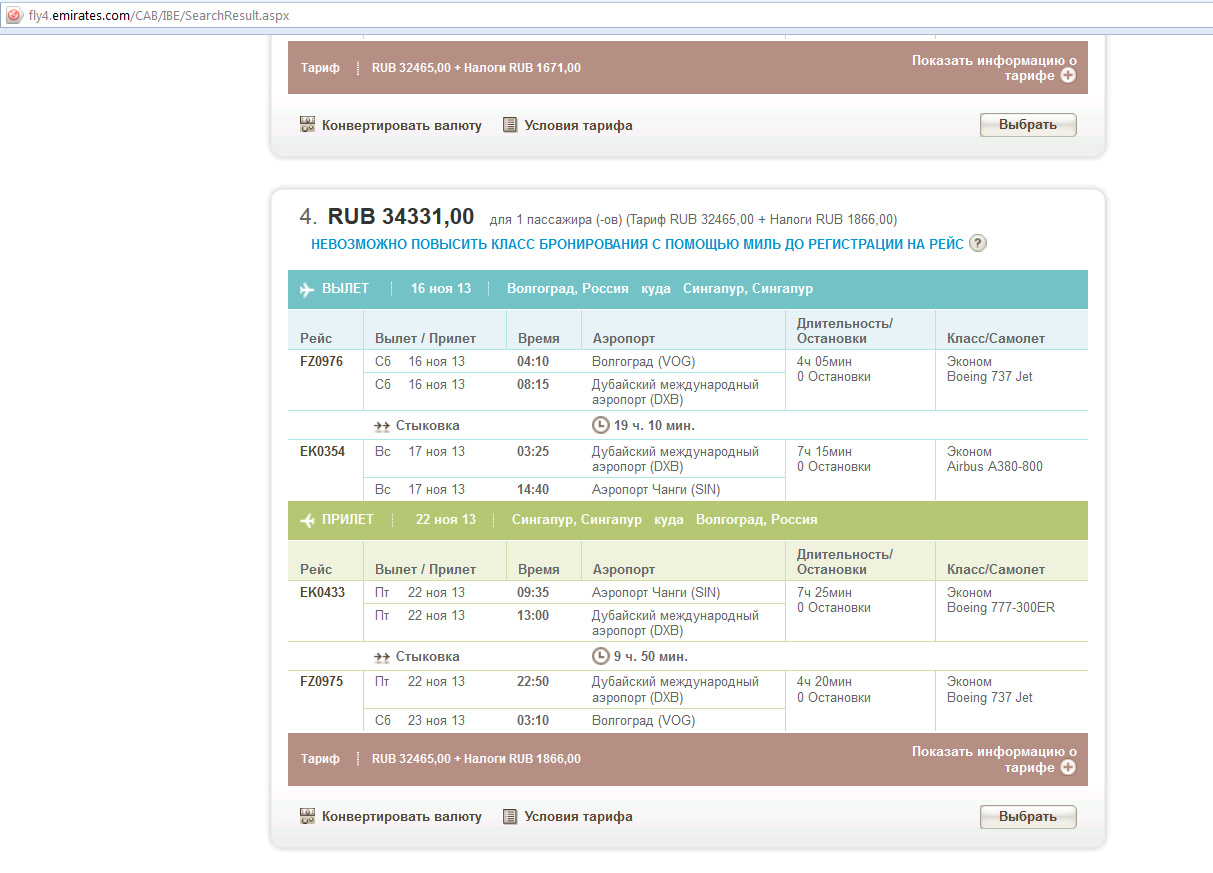The height and width of the screenshot is (873, 1213).
Task: Click lower currency converter calculator icon
Action: pos(308,816)
